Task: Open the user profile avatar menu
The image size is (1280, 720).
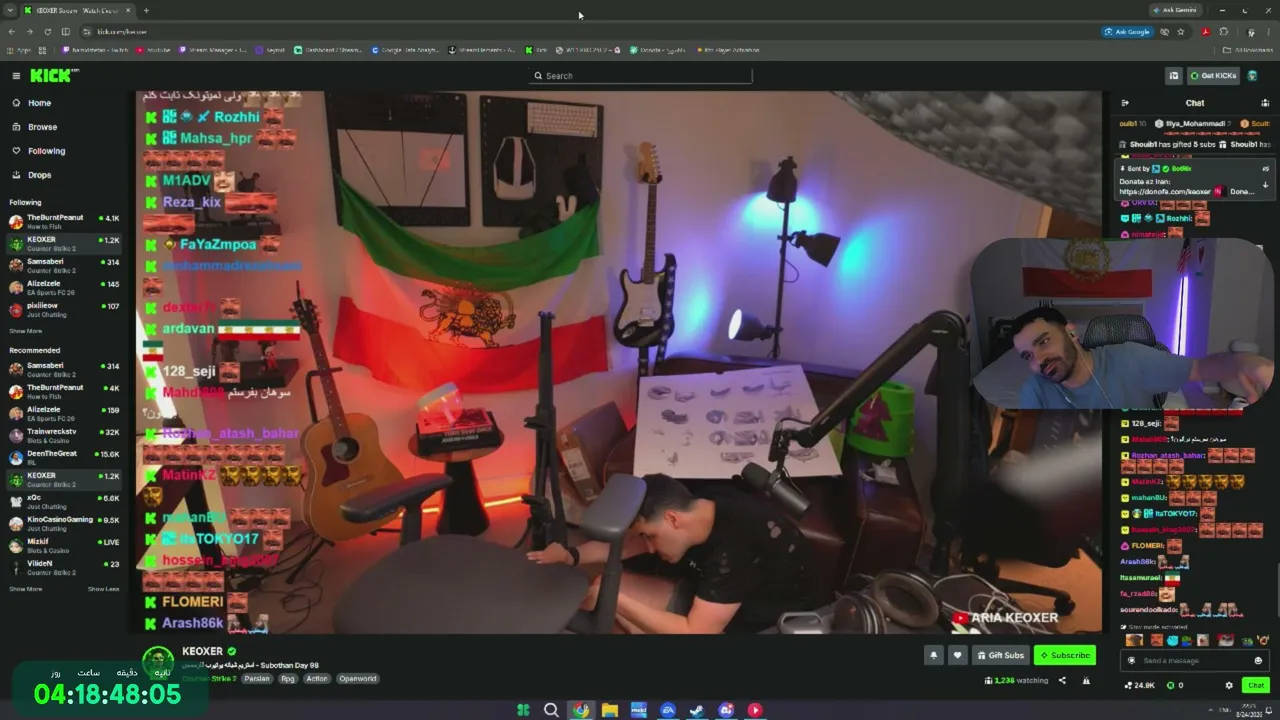Action: (1252, 76)
